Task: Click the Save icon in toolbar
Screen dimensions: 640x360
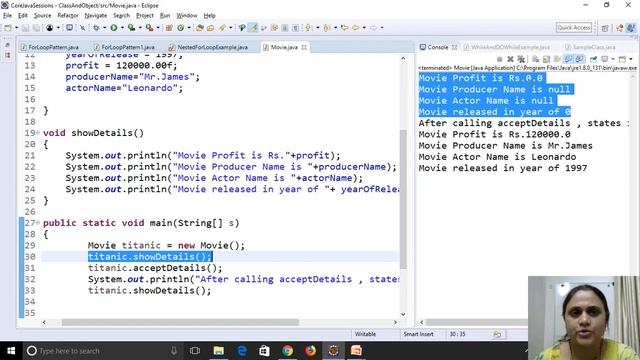Action: click(x=25, y=28)
